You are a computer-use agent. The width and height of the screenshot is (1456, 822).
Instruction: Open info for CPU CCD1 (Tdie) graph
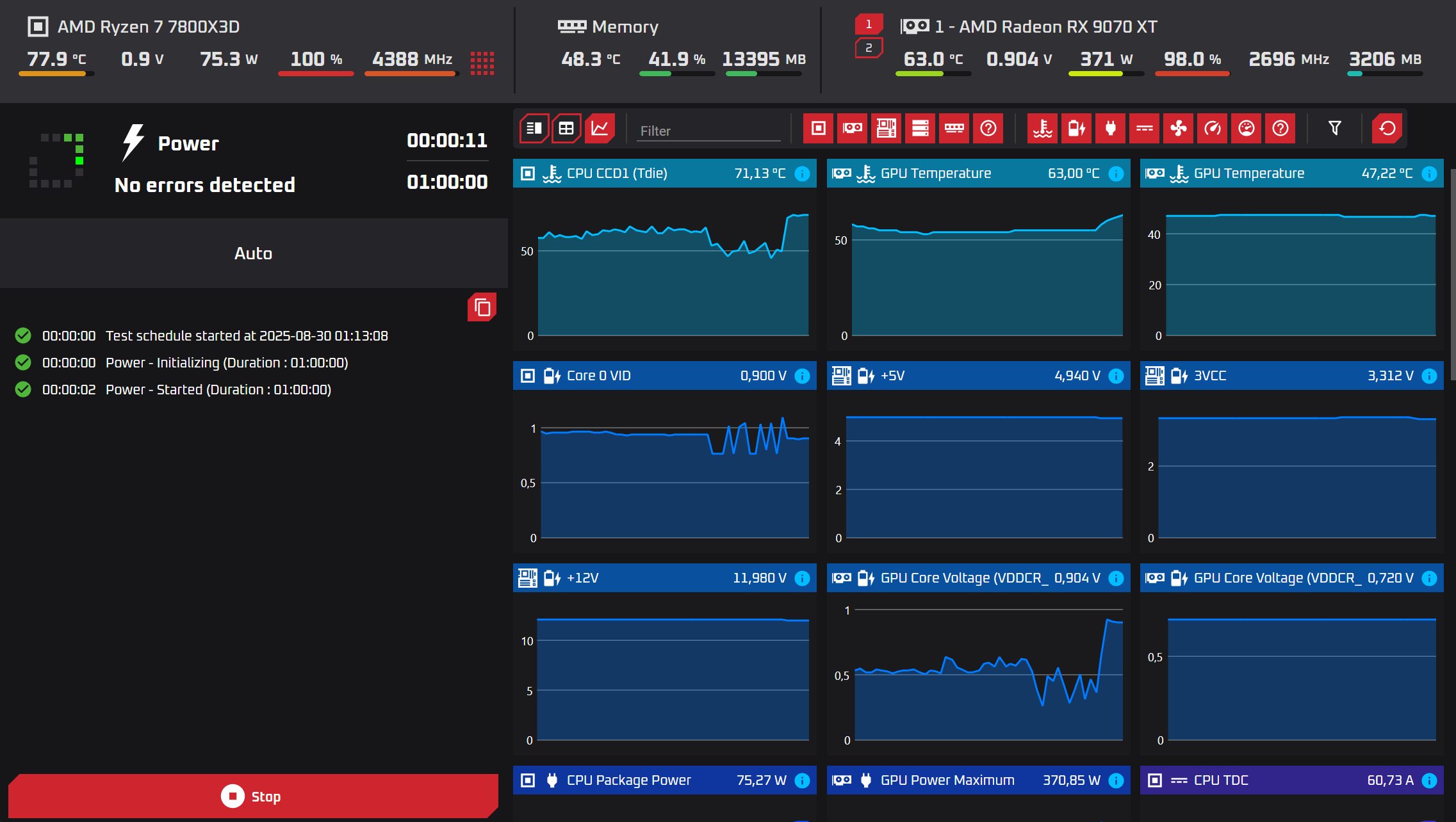click(x=802, y=173)
